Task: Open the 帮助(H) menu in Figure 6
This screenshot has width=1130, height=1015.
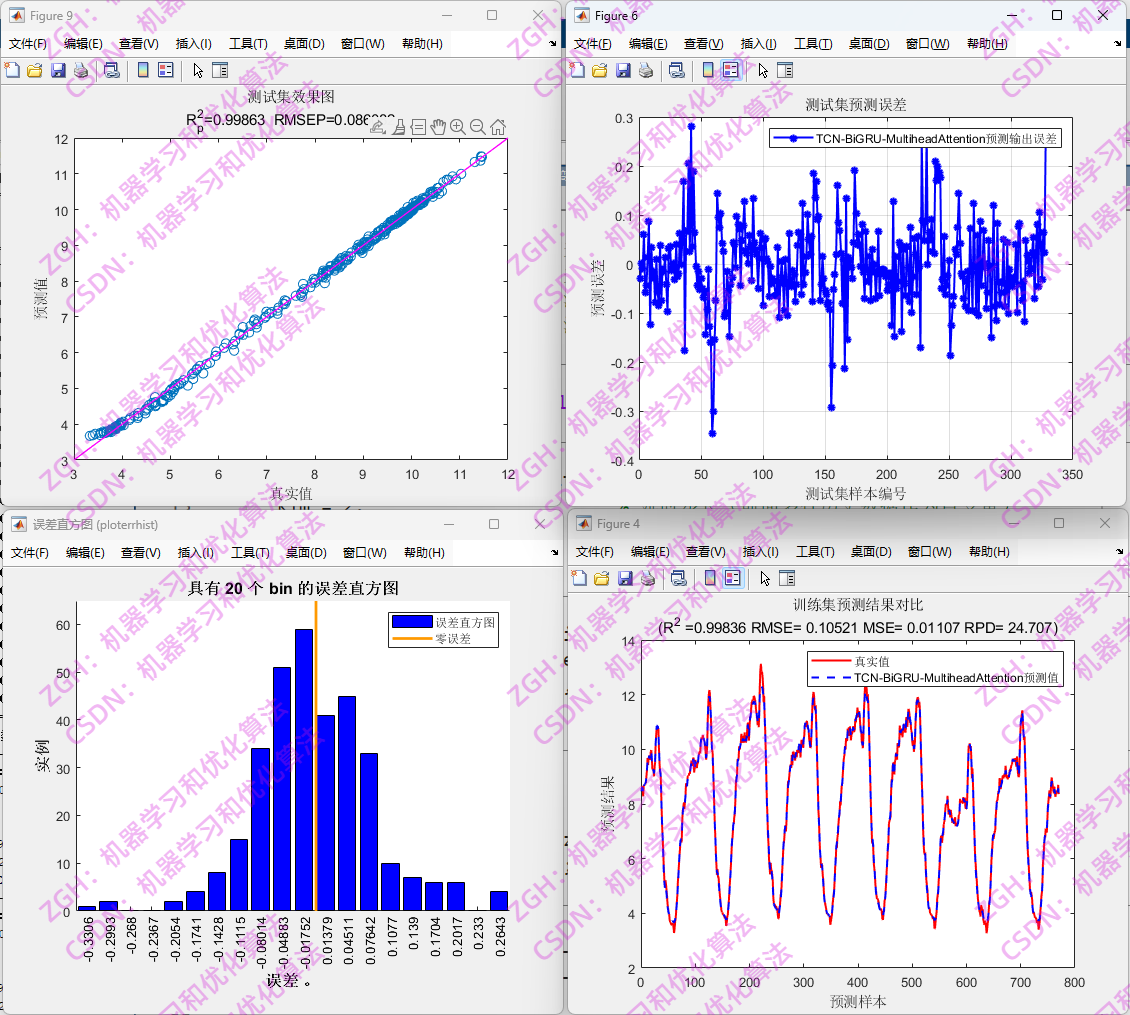Action: (x=987, y=44)
